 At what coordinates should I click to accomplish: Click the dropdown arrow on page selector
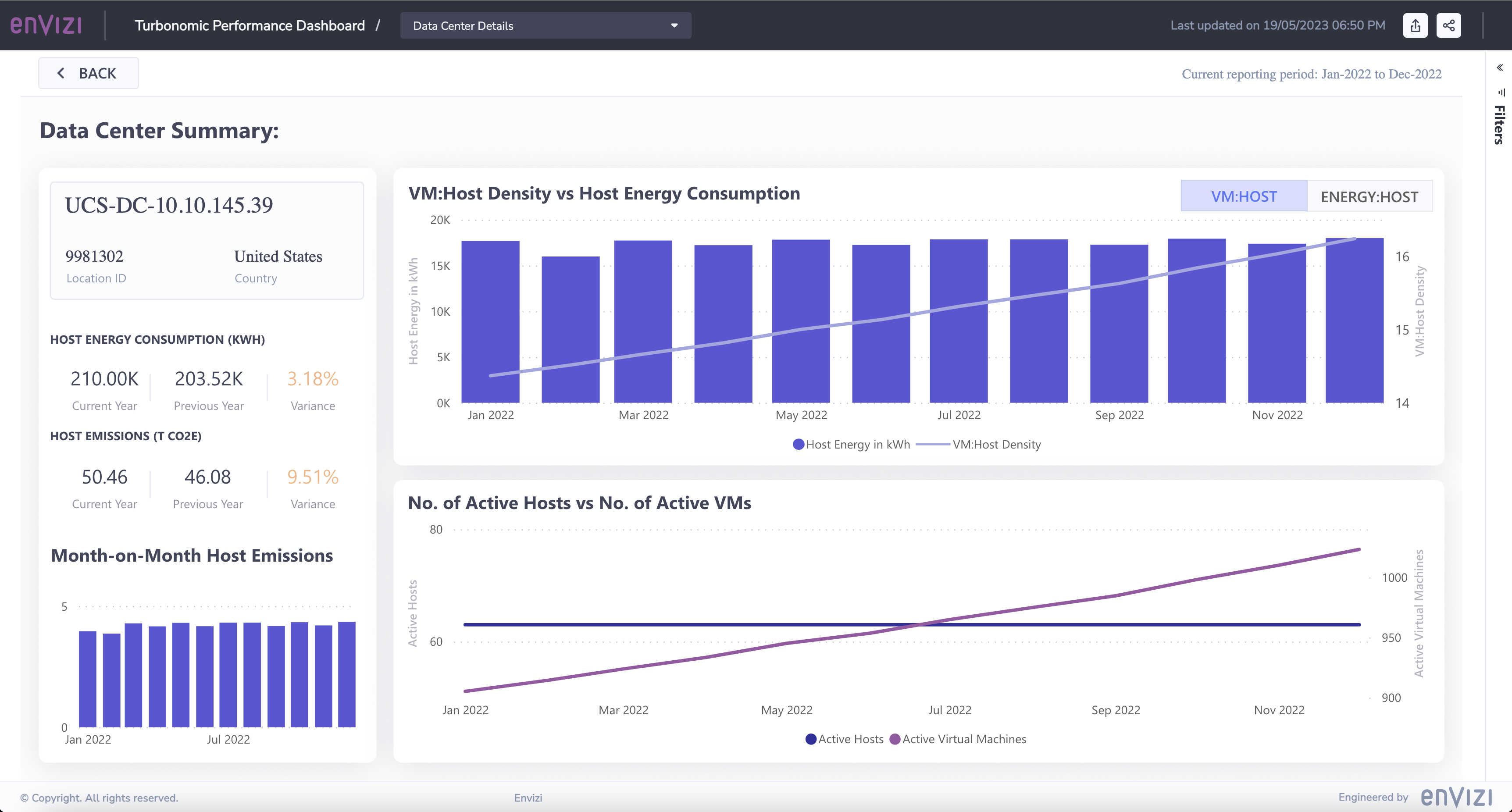tap(674, 25)
